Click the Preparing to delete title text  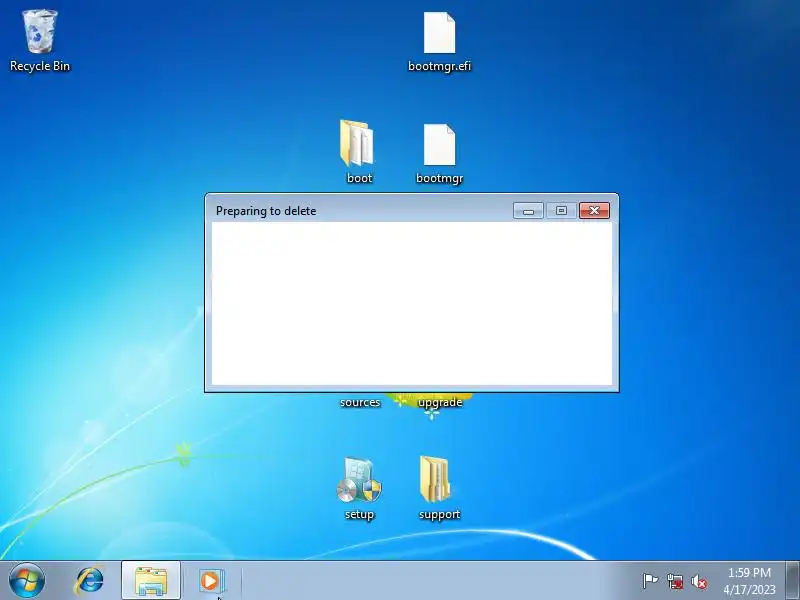[266, 211]
